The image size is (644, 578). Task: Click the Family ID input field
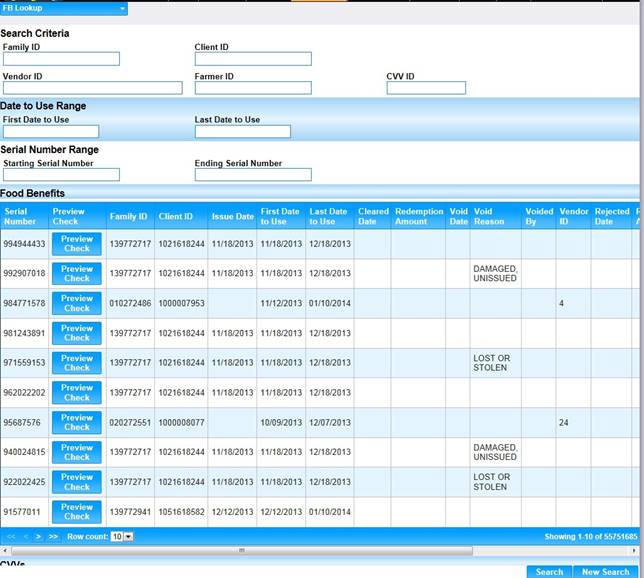(x=61, y=59)
